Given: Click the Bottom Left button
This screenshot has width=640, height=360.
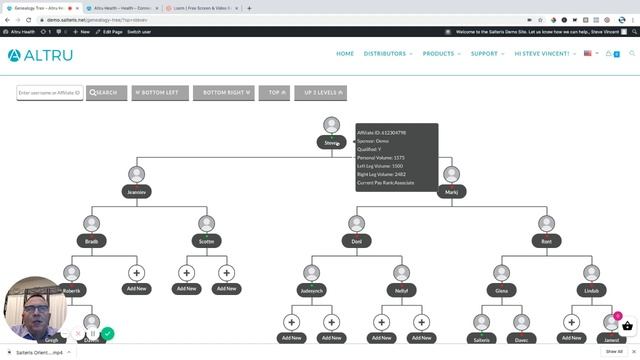Looking at the screenshot, I should pyautogui.click(x=160, y=93).
